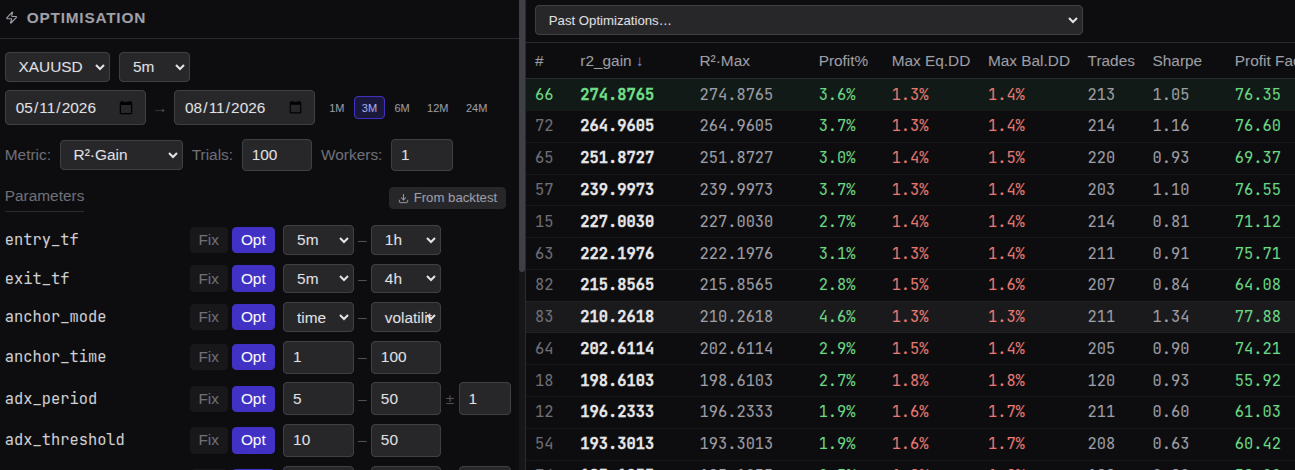Toggle anchor_mode to Opt
Screen dimensions: 1295x470
point(253,317)
